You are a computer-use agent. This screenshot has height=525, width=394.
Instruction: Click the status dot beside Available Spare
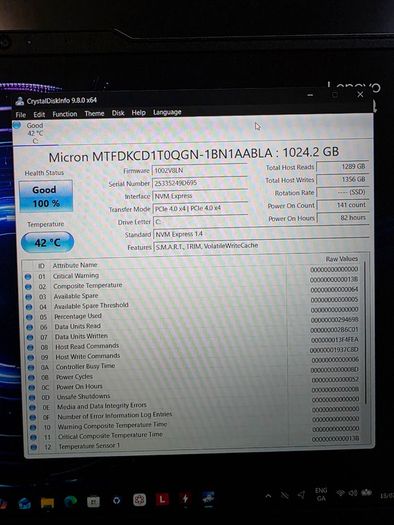point(28,297)
